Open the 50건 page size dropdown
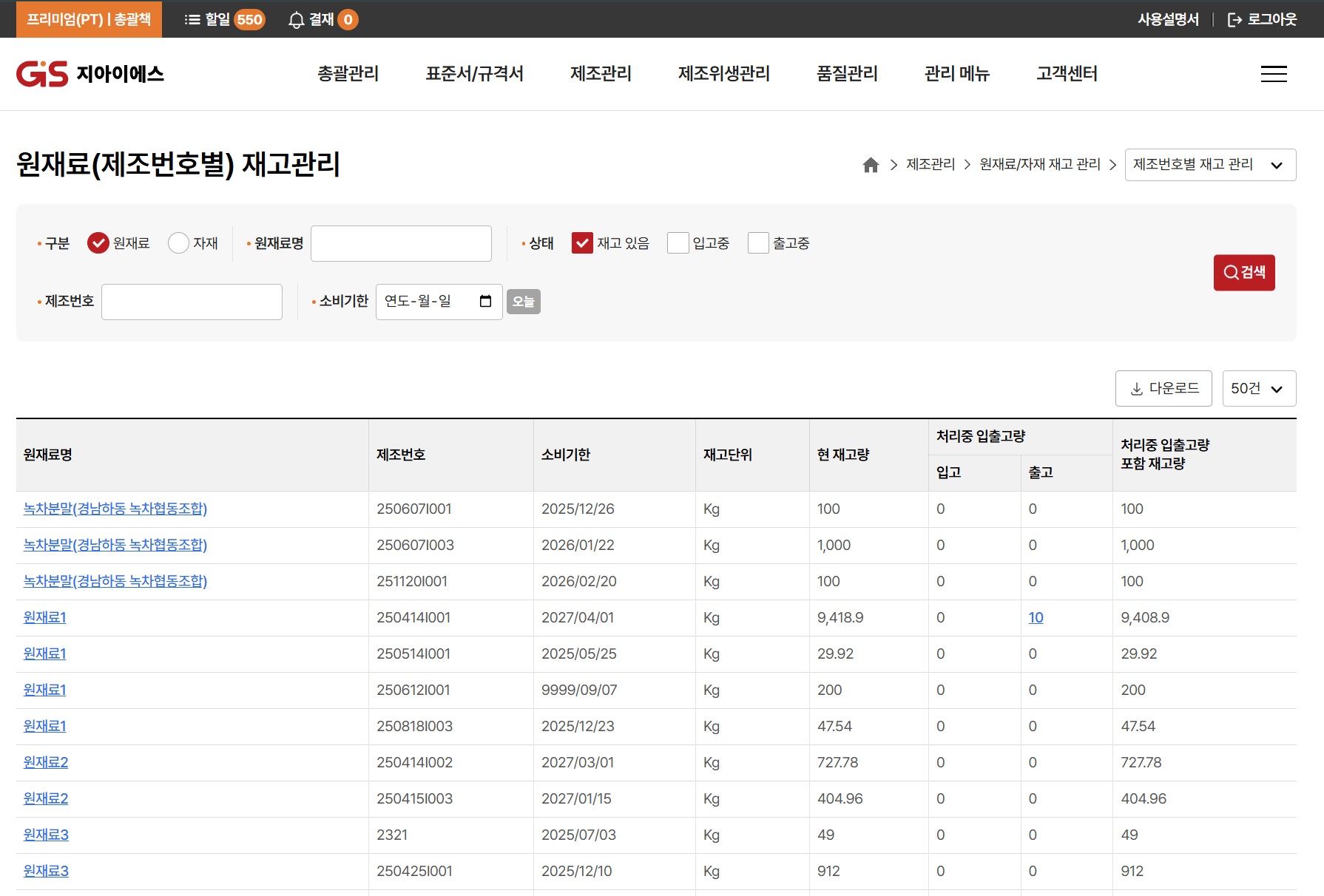1324x896 pixels. coord(1258,389)
